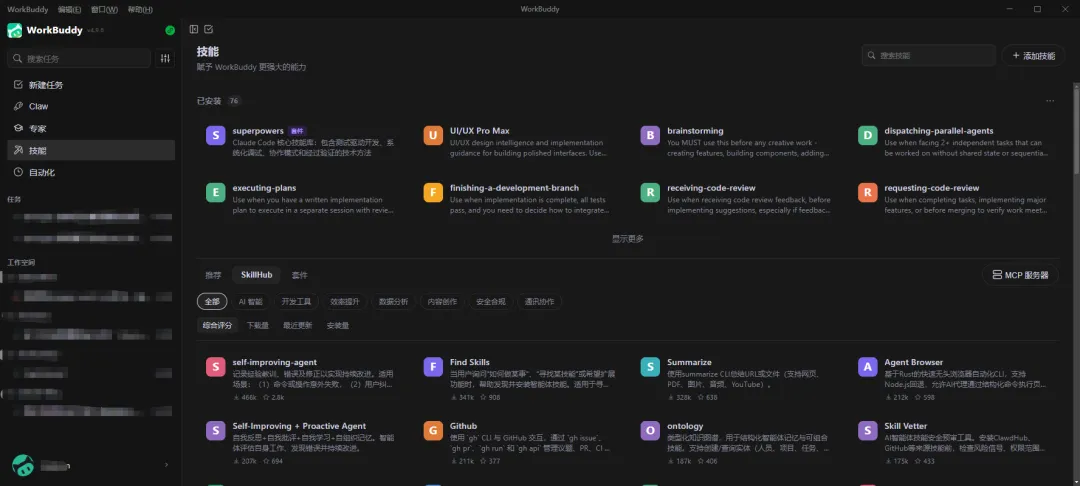
Task: Click the yellow F icon of finishing-a-development-branch
Action: [x=433, y=193]
